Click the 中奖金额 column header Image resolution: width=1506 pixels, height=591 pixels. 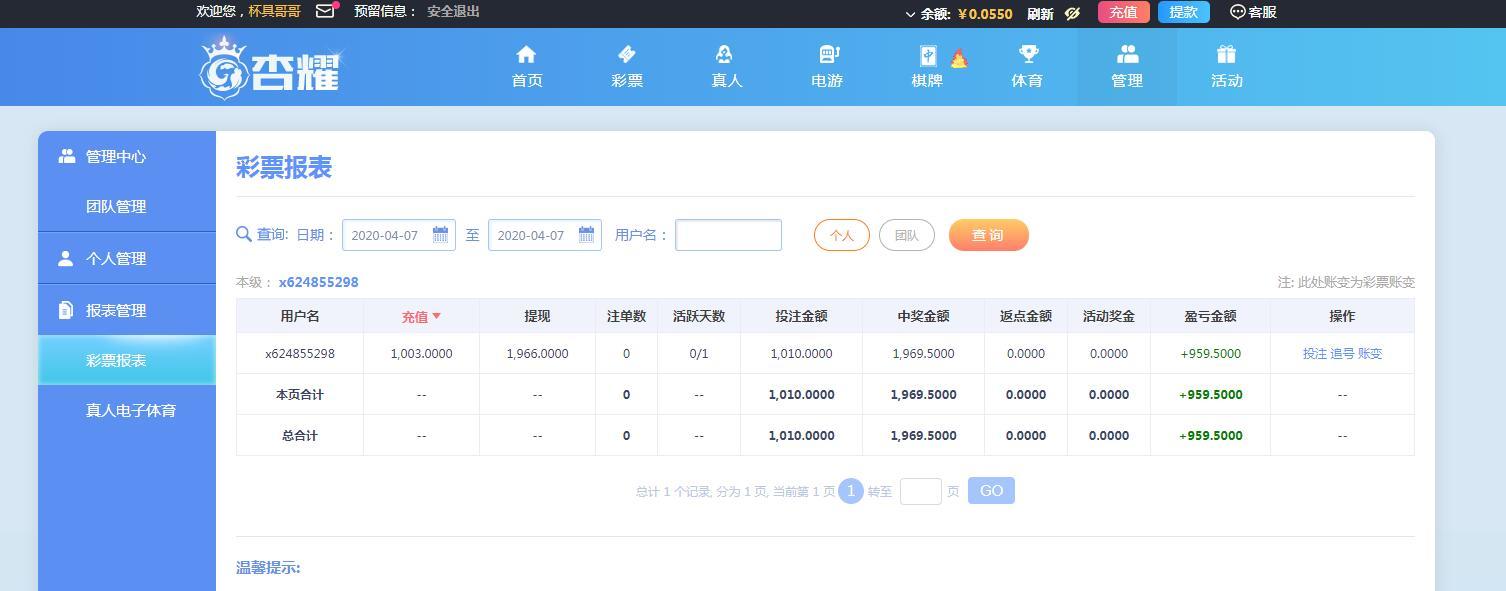pos(923,316)
